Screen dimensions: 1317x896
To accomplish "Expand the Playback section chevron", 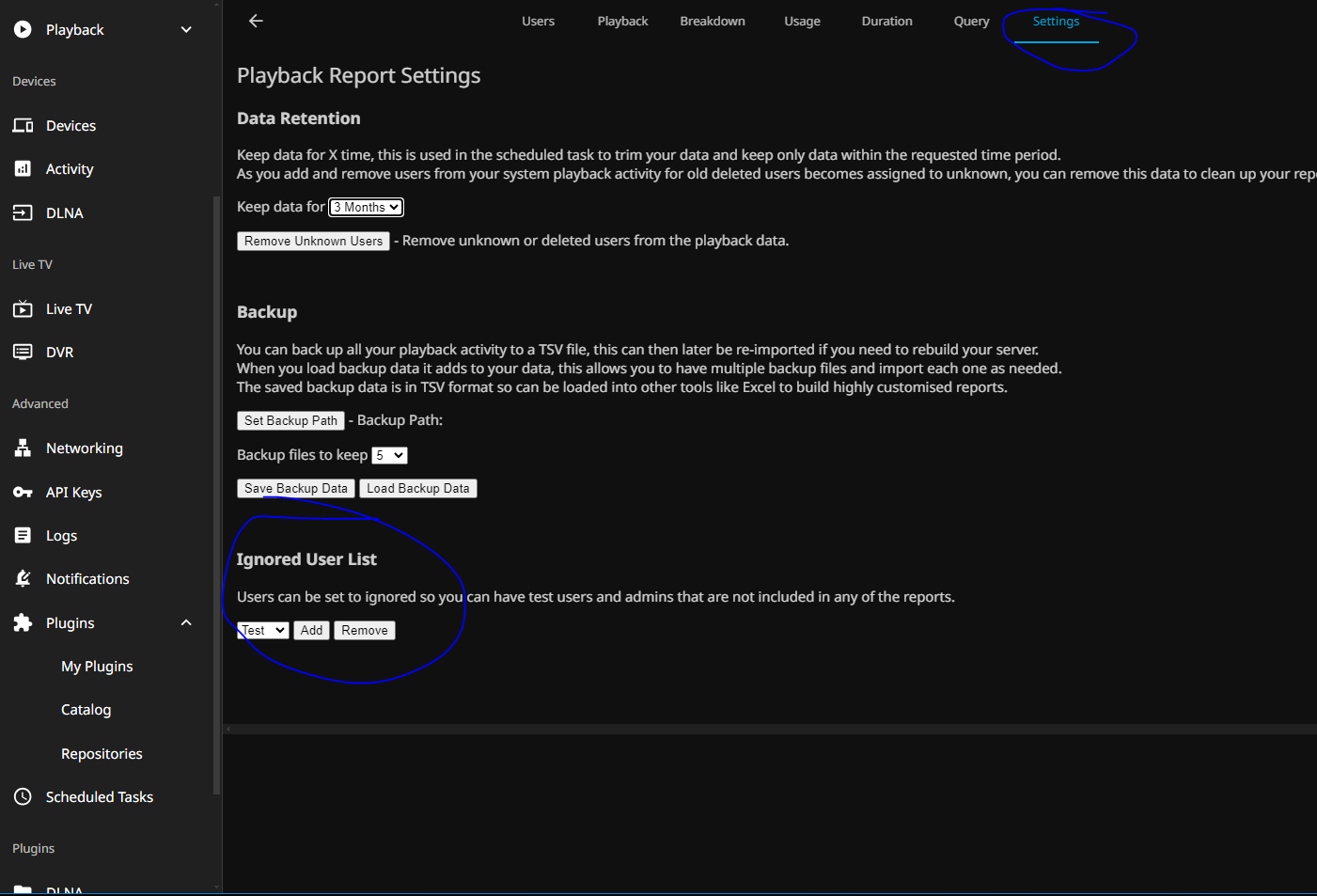I will click(x=186, y=30).
